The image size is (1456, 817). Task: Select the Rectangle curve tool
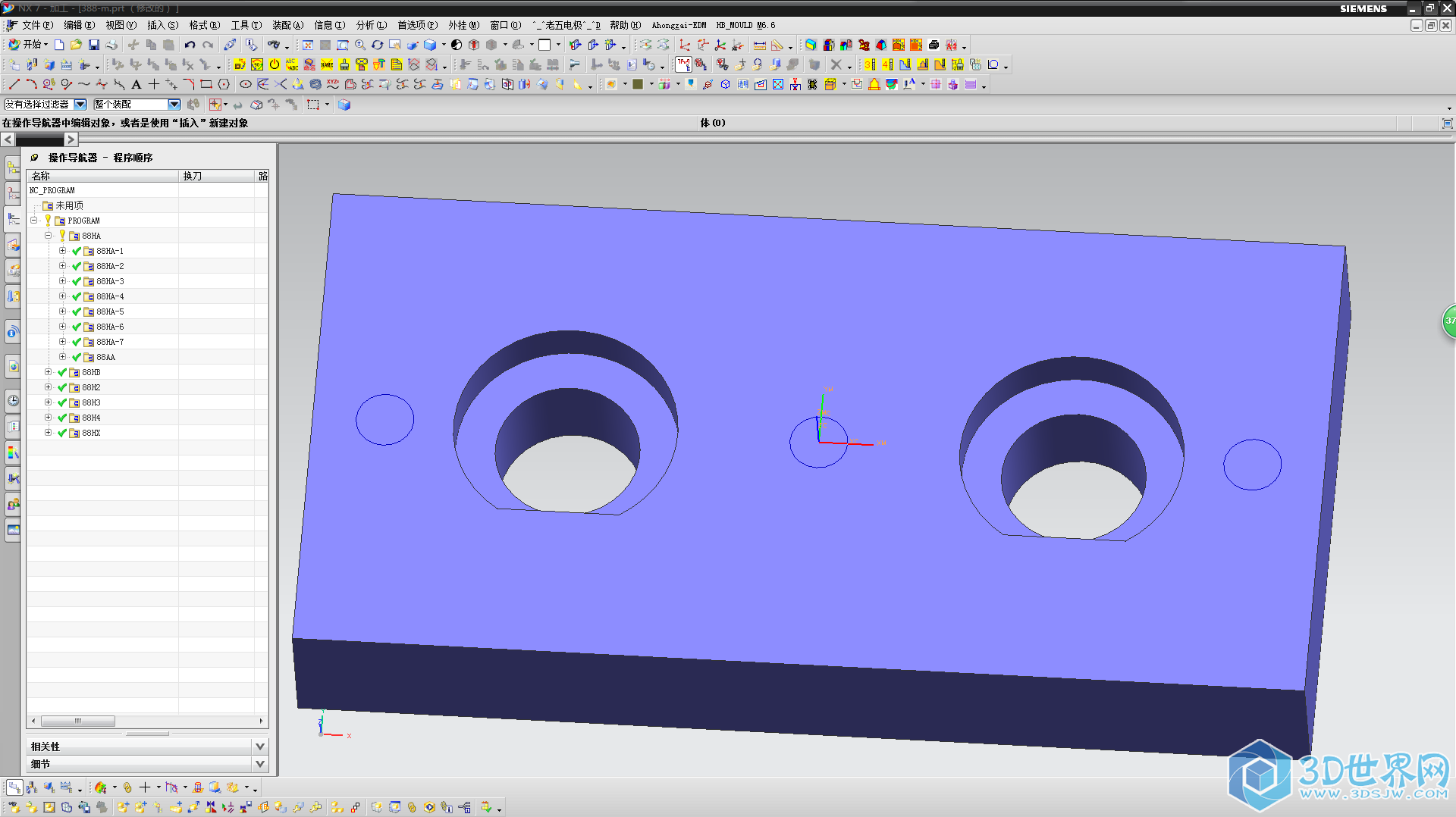point(206,84)
